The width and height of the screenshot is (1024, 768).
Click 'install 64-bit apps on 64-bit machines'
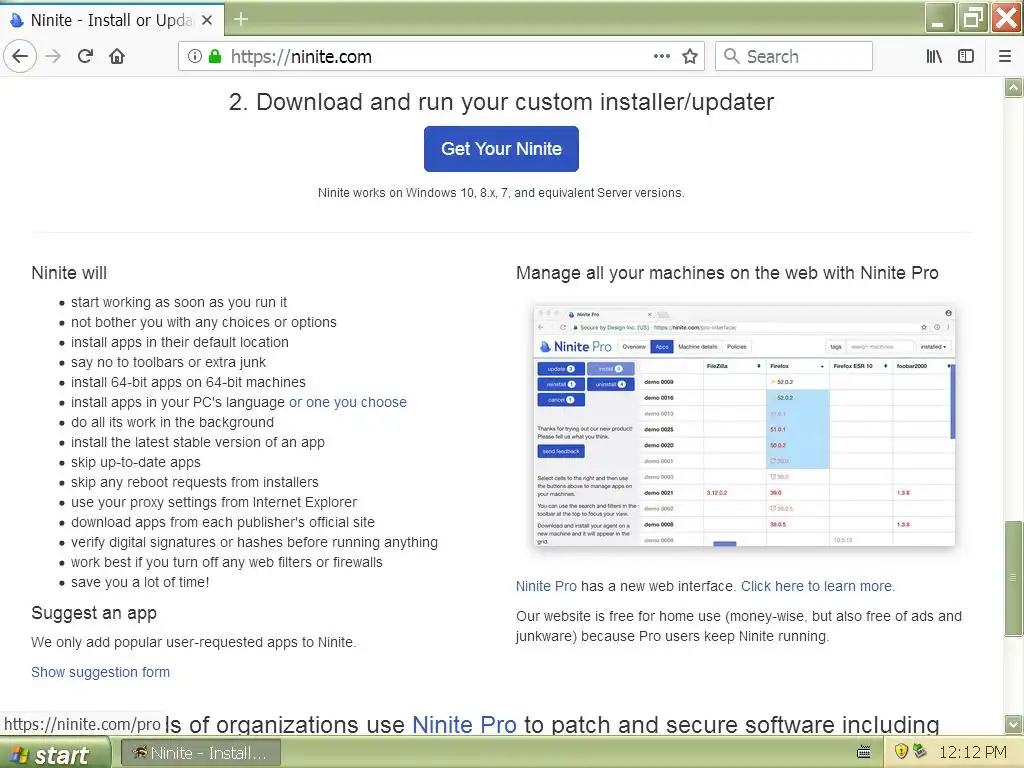tap(188, 383)
